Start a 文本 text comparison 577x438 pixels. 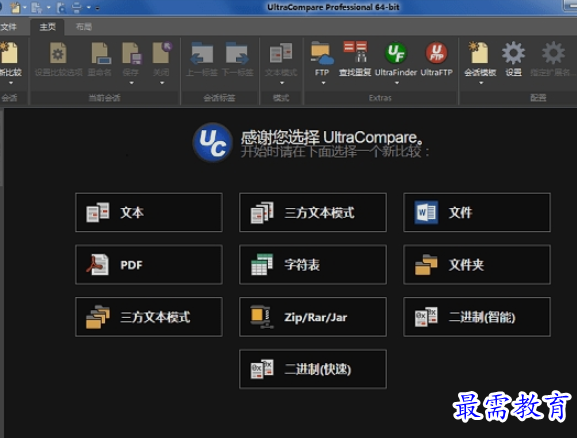click(x=149, y=212)
